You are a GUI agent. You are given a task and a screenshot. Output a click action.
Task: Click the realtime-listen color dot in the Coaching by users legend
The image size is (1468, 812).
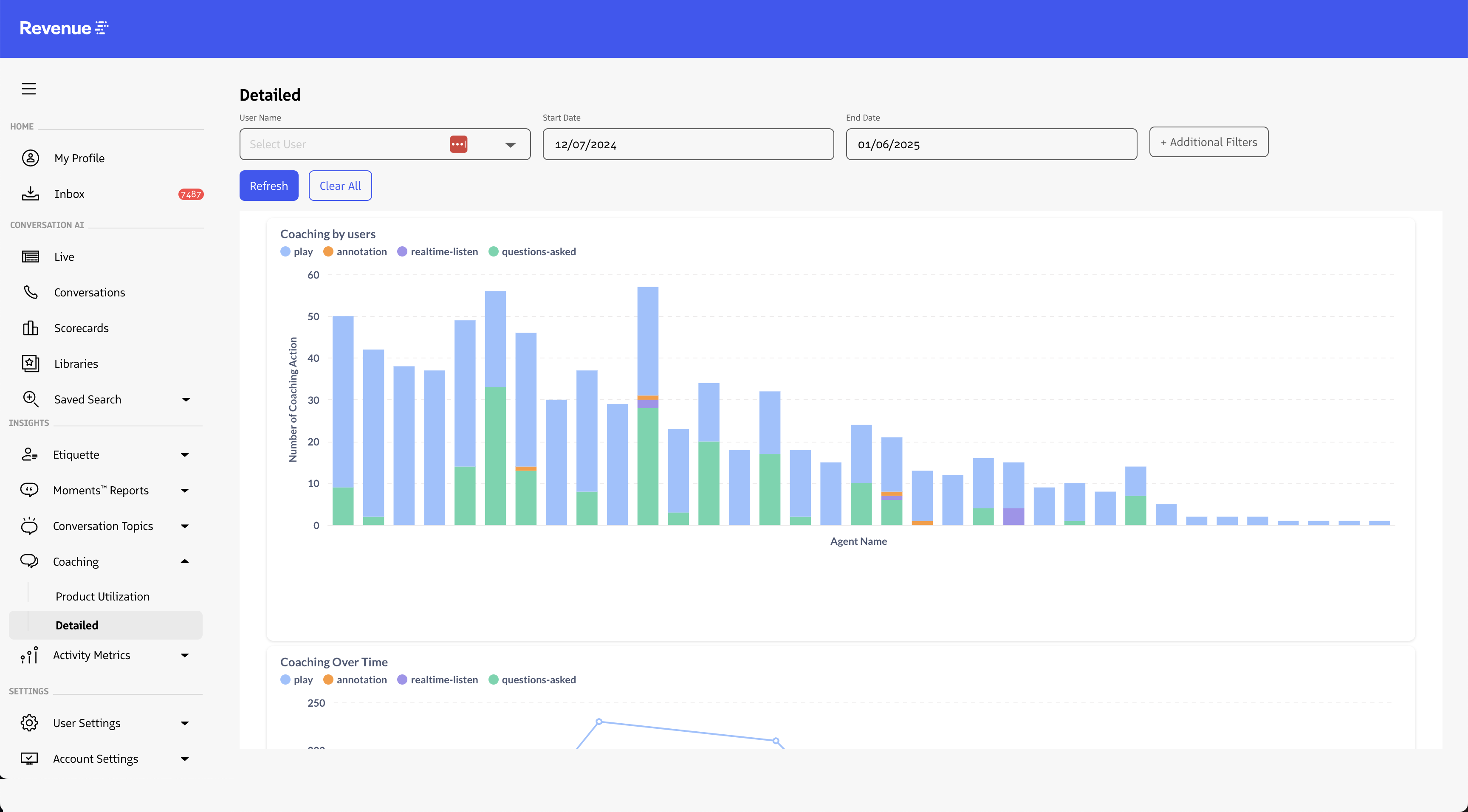[402, 251]
